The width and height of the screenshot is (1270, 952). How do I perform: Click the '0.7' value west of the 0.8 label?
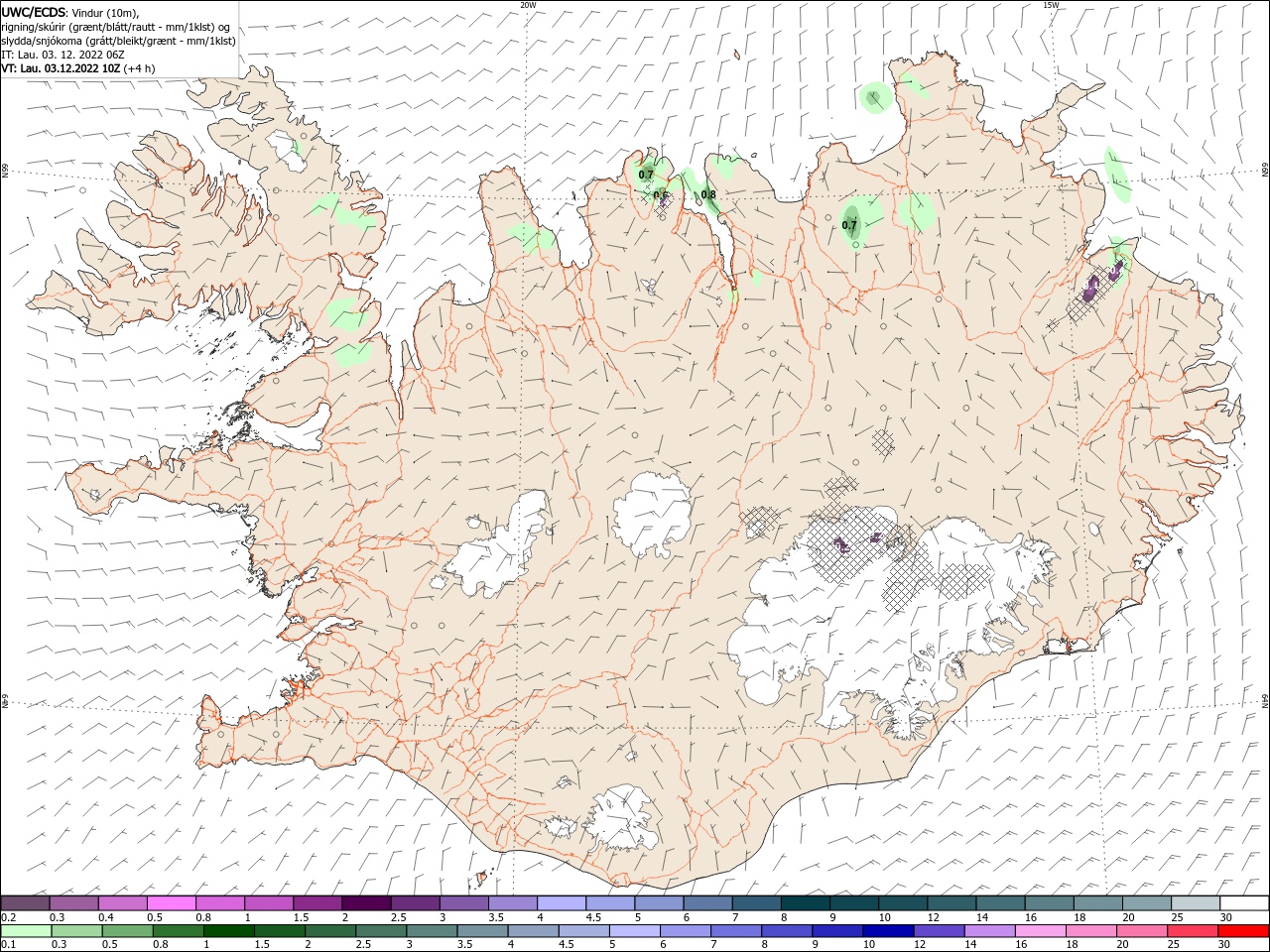(646, 175)
